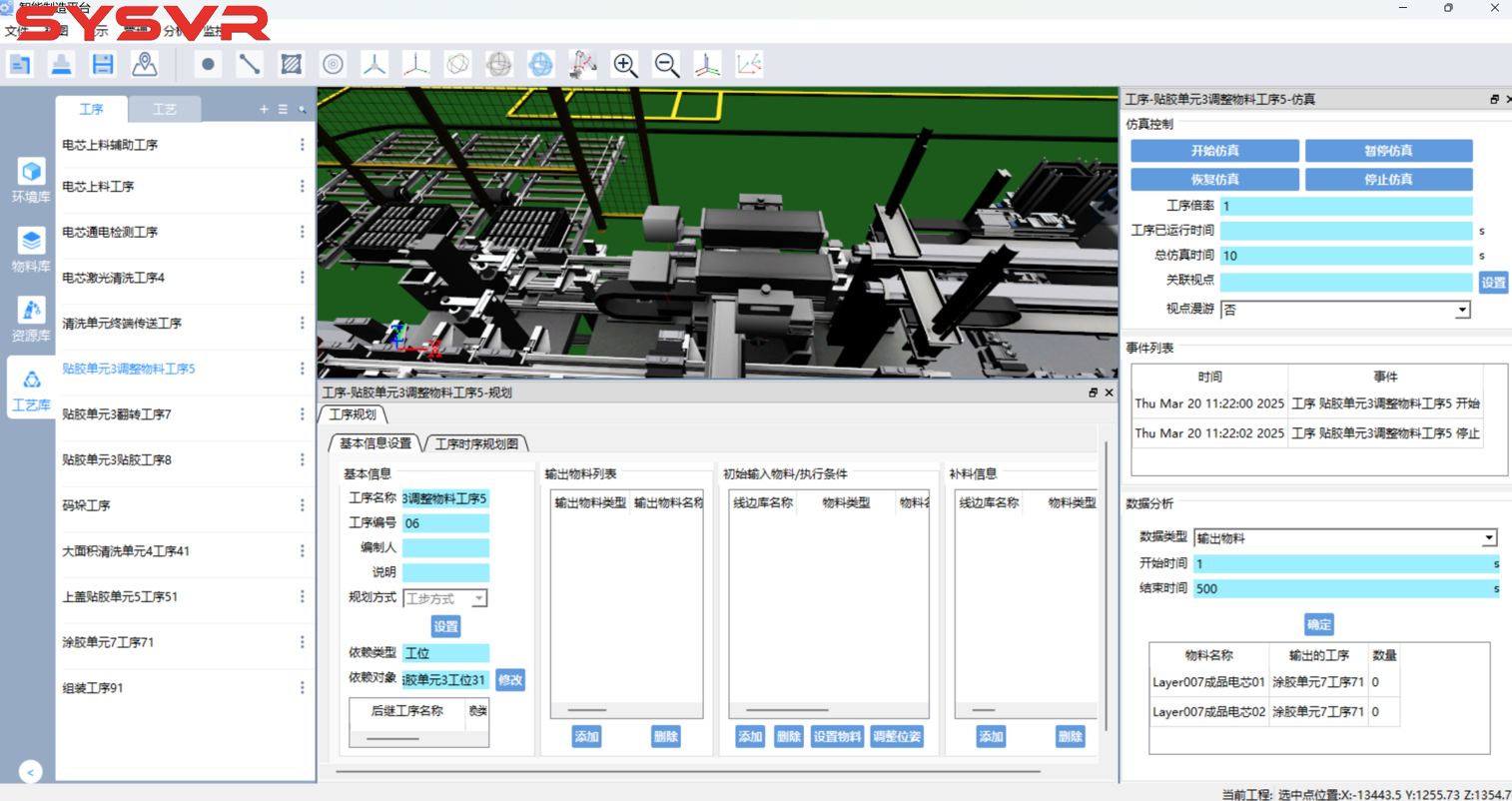Click the 工序倍率 input field

[1345, 206]
